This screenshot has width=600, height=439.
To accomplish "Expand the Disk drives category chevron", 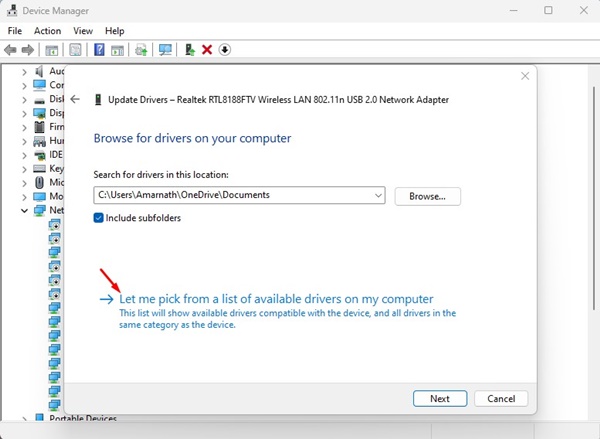I will (x=24, y=100).
